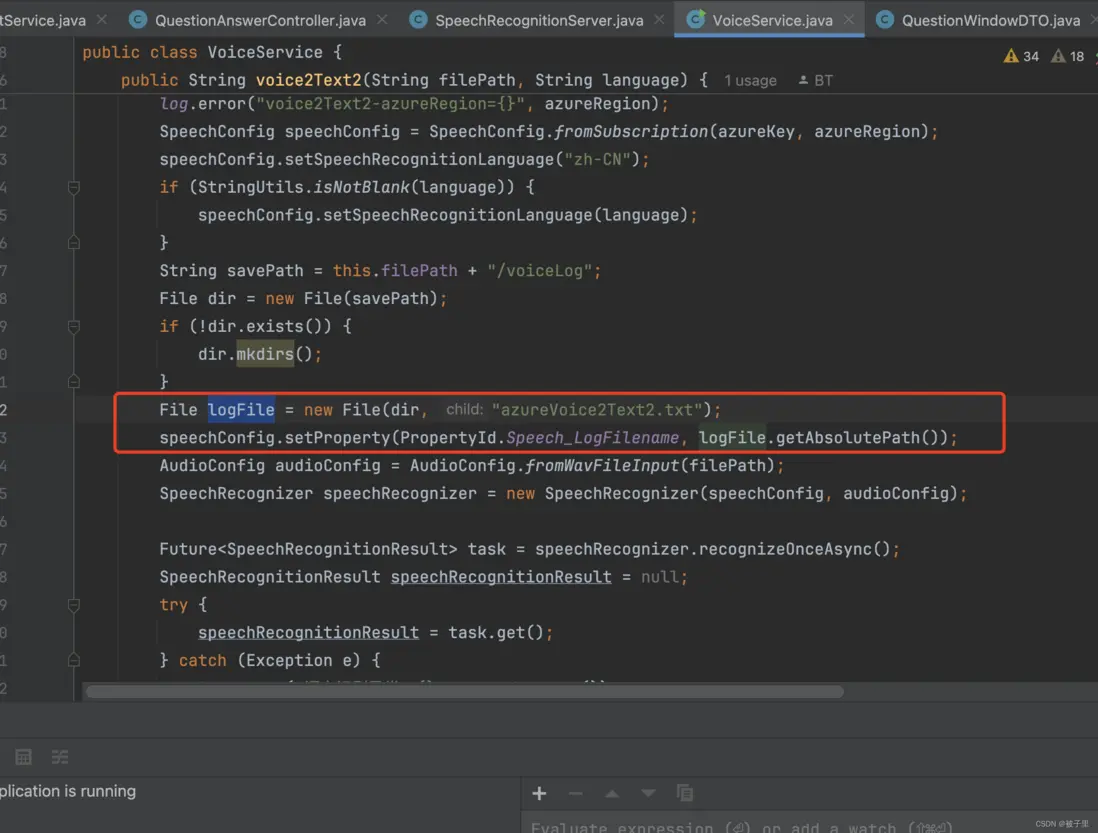Open the QuestionWindowDTO.java tab
Viewport: 1098px width, 833px height.
990,20
